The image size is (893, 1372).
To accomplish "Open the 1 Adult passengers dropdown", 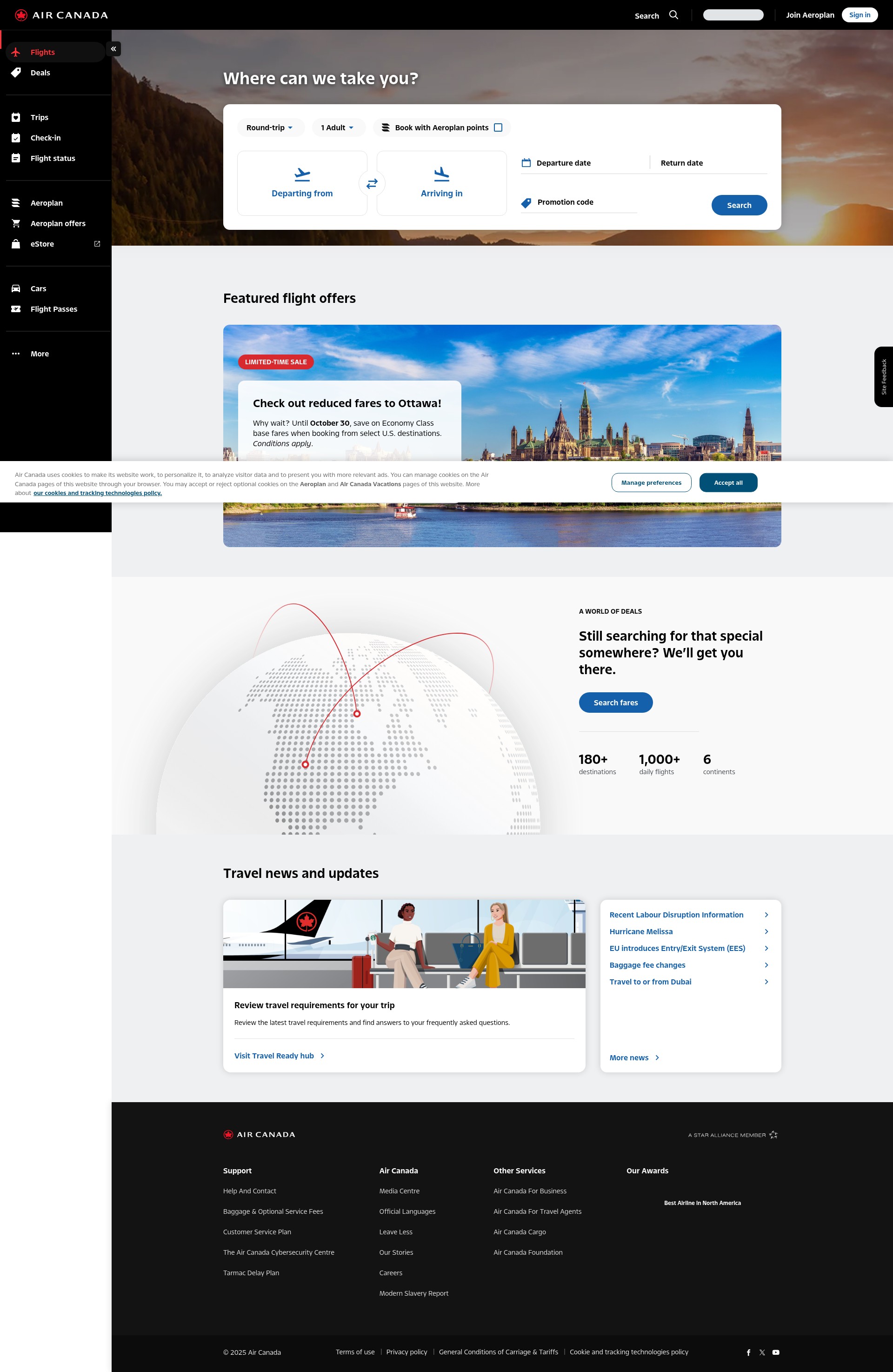I will 338,127.
